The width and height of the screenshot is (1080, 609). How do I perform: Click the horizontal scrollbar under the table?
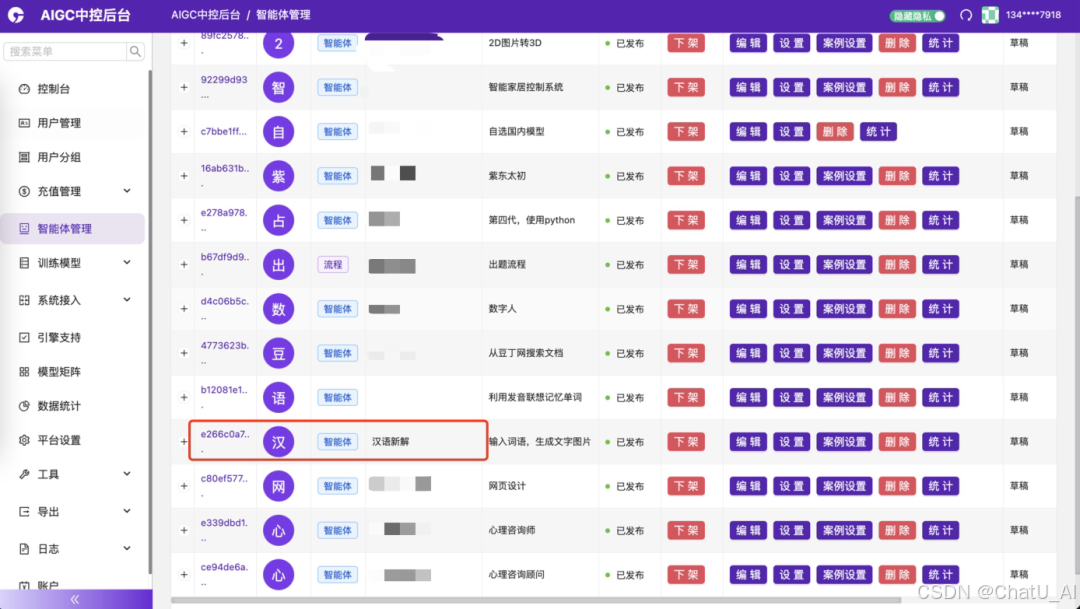(536, 600)
